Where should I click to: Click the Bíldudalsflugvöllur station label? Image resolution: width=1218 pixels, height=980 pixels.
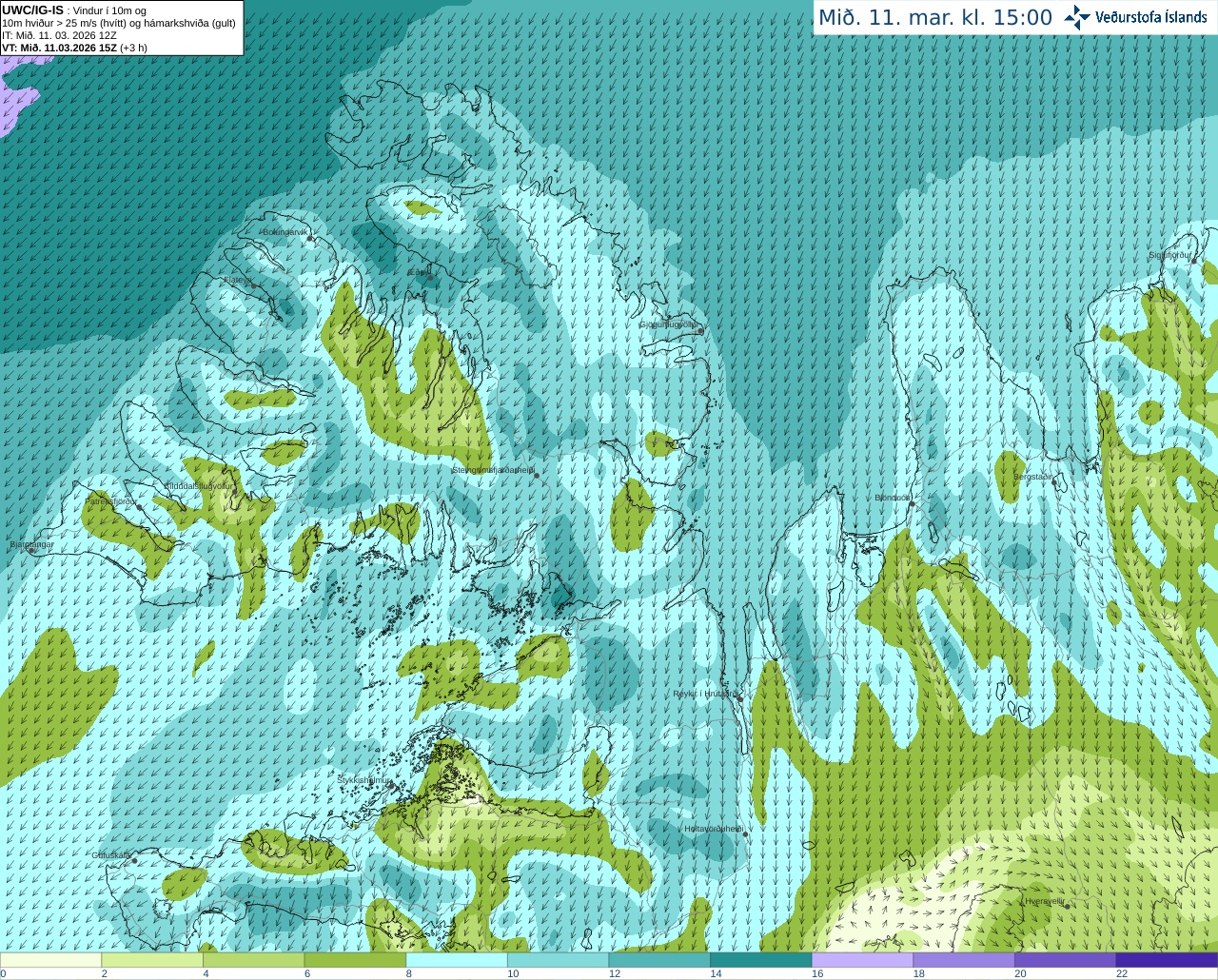pos(199,485)
